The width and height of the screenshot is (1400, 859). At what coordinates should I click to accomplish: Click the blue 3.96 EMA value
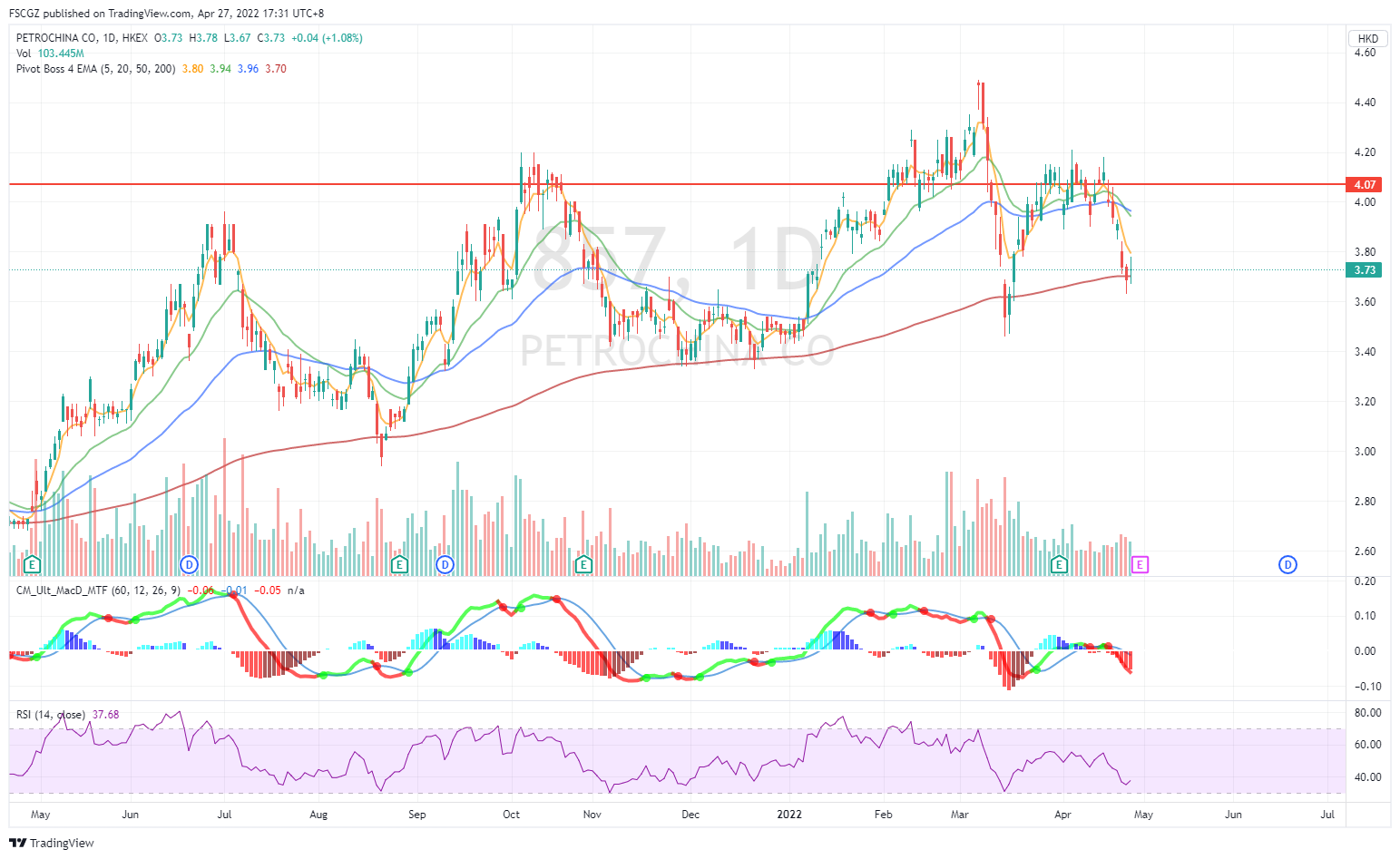tap(248, 69)
